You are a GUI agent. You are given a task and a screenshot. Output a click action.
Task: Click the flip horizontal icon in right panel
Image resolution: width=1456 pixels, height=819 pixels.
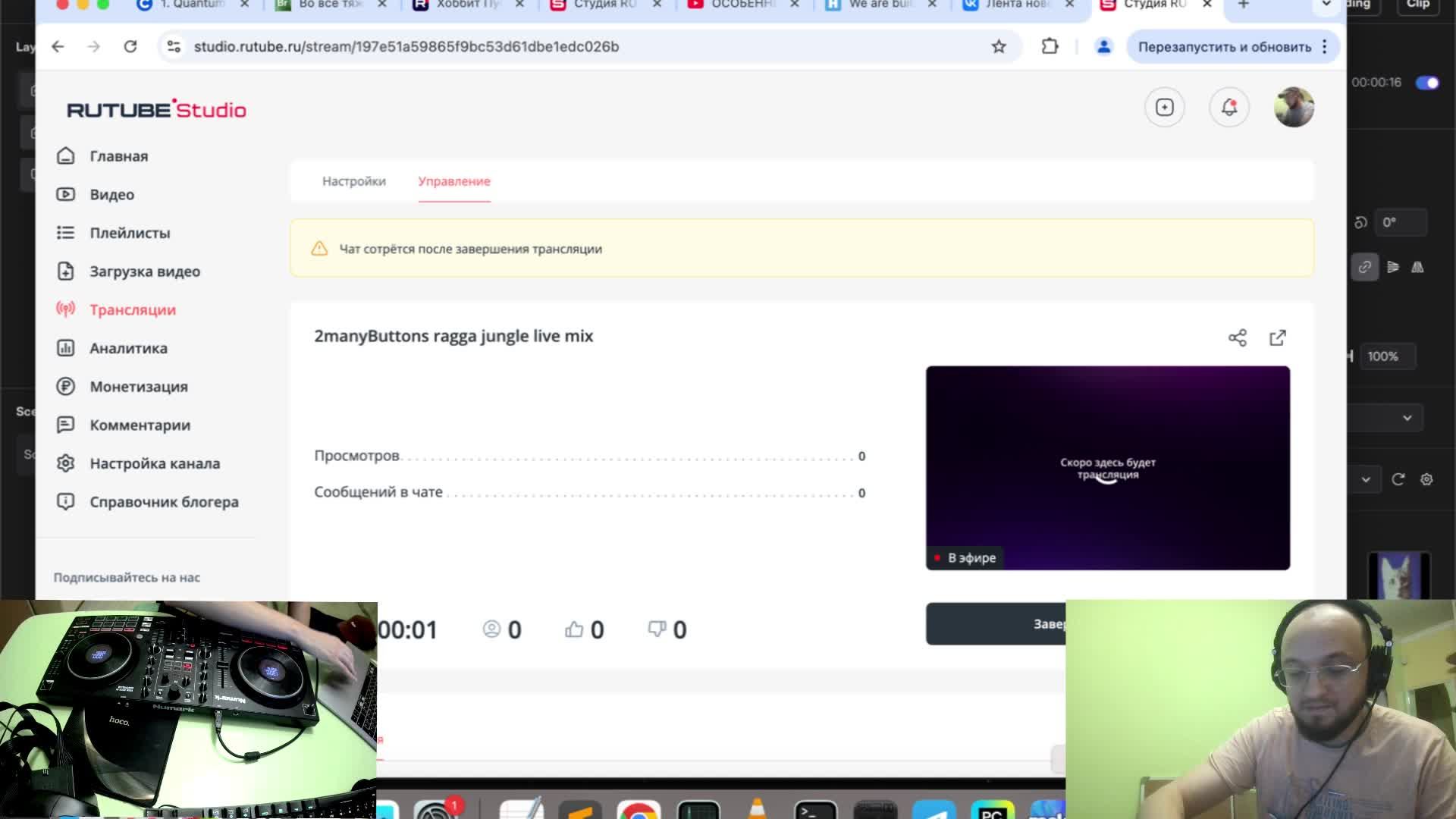coord(1417,267)
